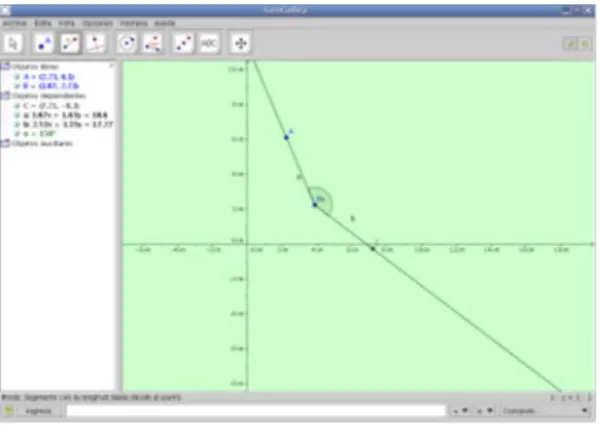Open the Opciones menu
The width and height of the screenshot is (599, 427).
point(98,23)
